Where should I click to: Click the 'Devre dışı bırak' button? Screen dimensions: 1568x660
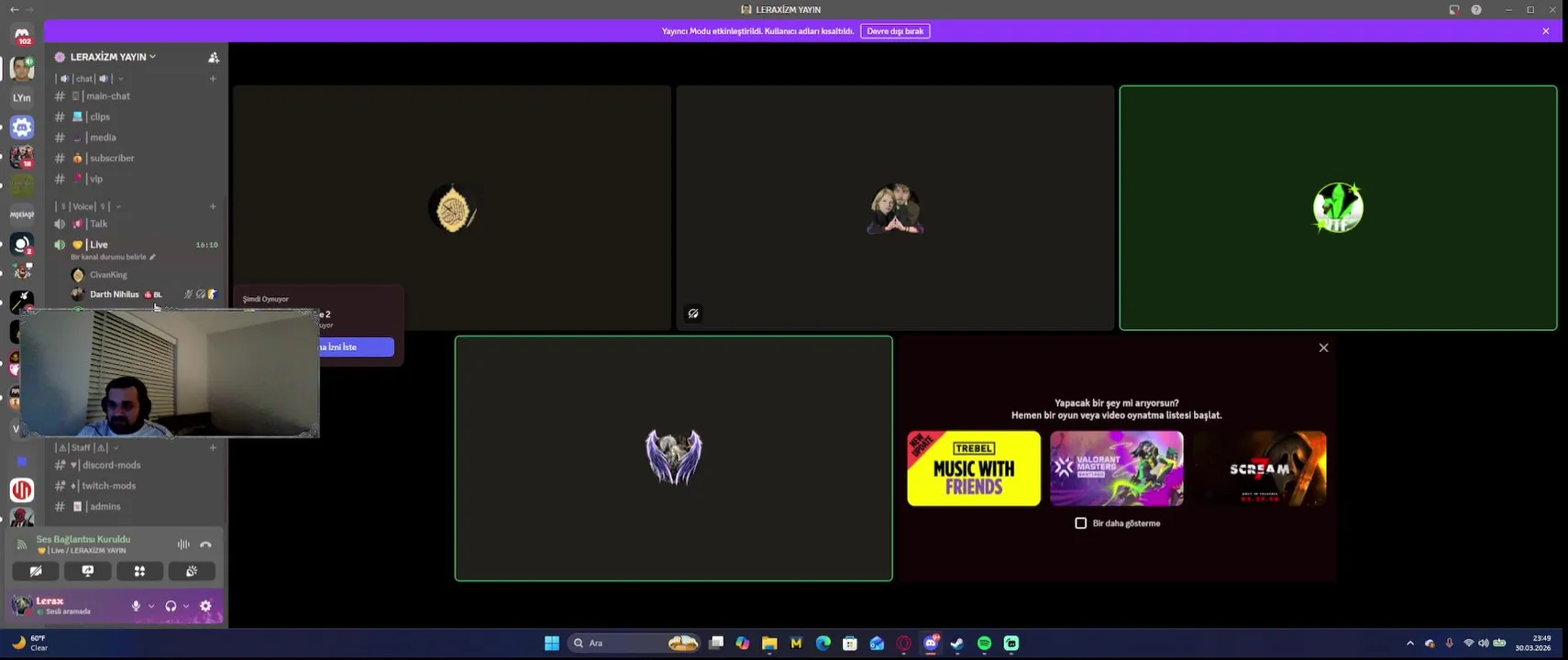[895, 31]
